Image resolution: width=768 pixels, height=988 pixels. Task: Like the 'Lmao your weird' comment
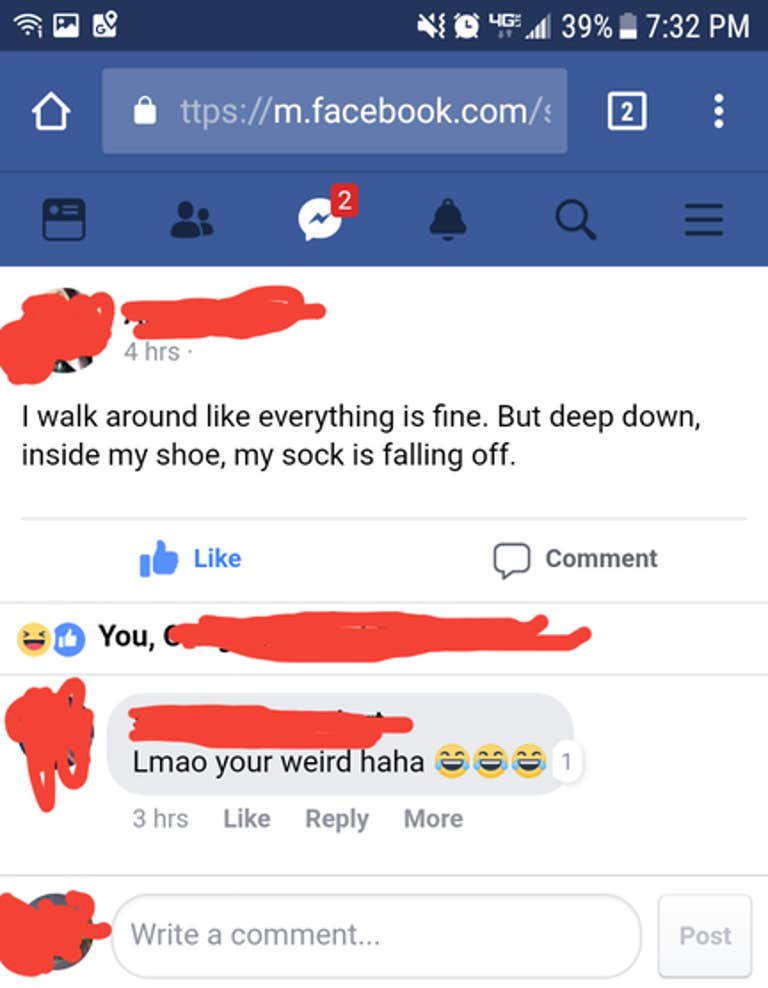[247, 819]
